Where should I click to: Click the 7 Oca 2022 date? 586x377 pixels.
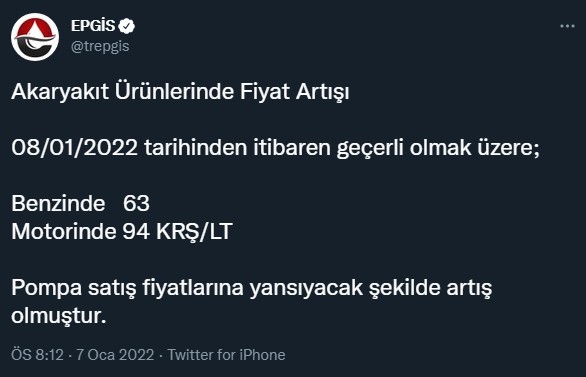115,355
